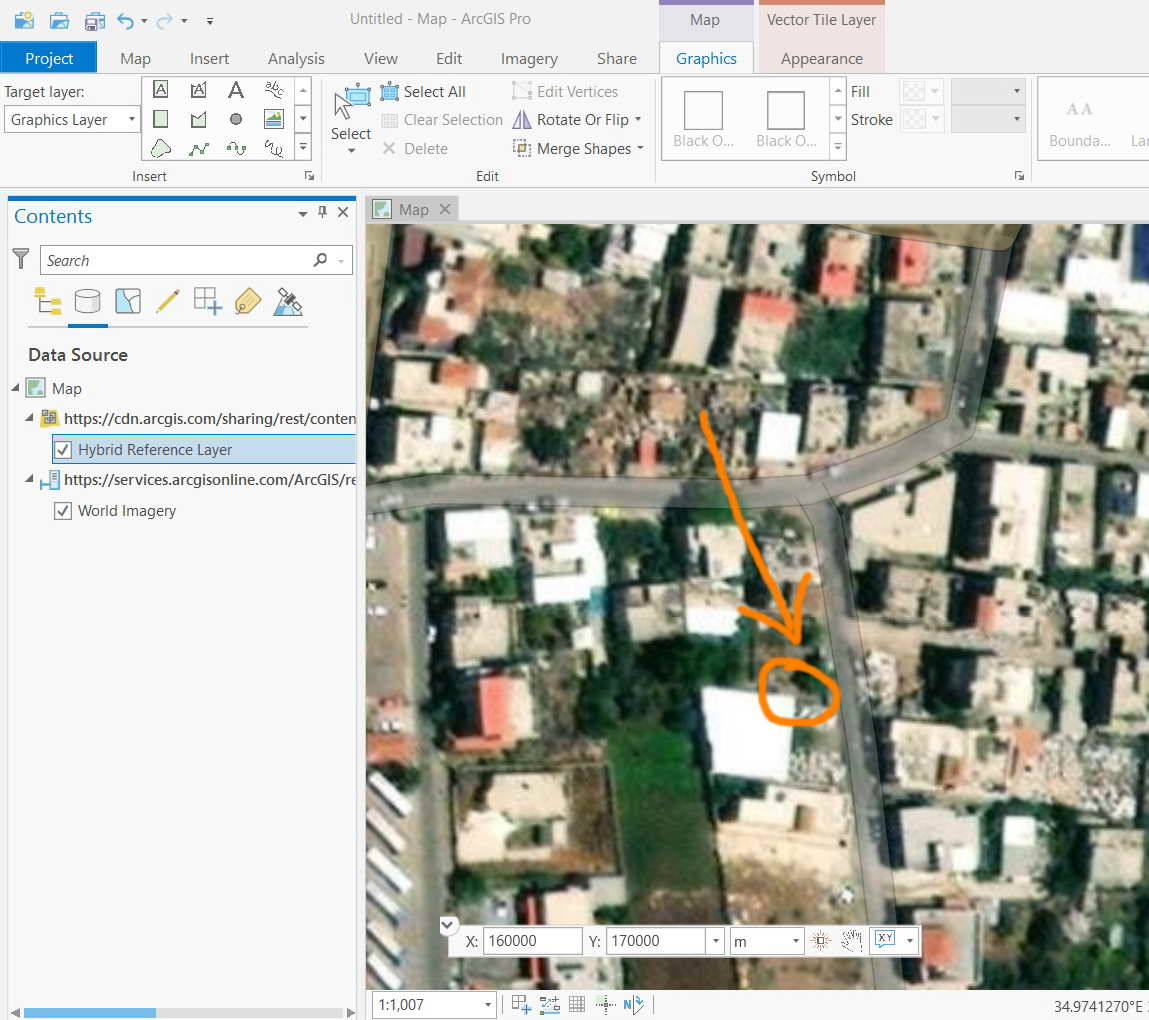This screenshot has width=1149, height=1020.
Task: Click the X coordinate input field
Action: pyautogui.click(x=532, y=941)
